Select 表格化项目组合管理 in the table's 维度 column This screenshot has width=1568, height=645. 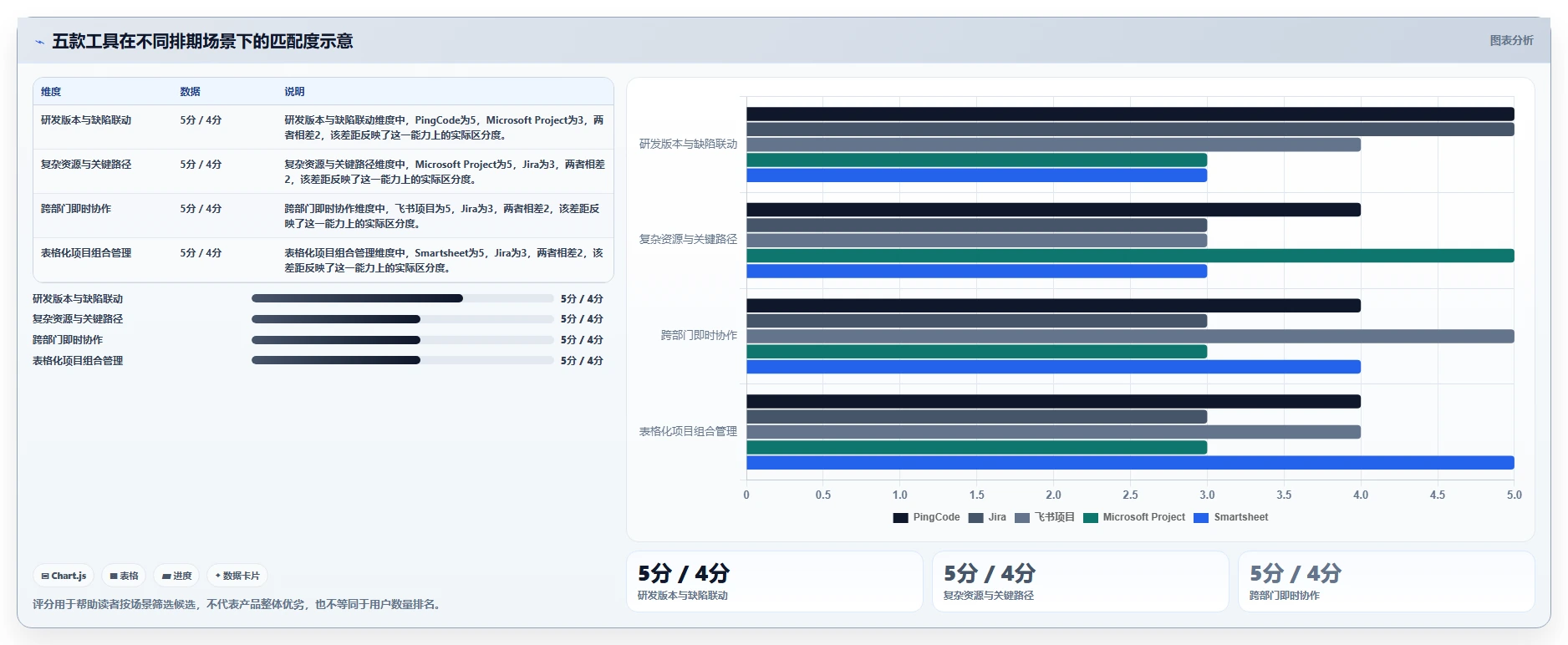(x=86, y=253)
